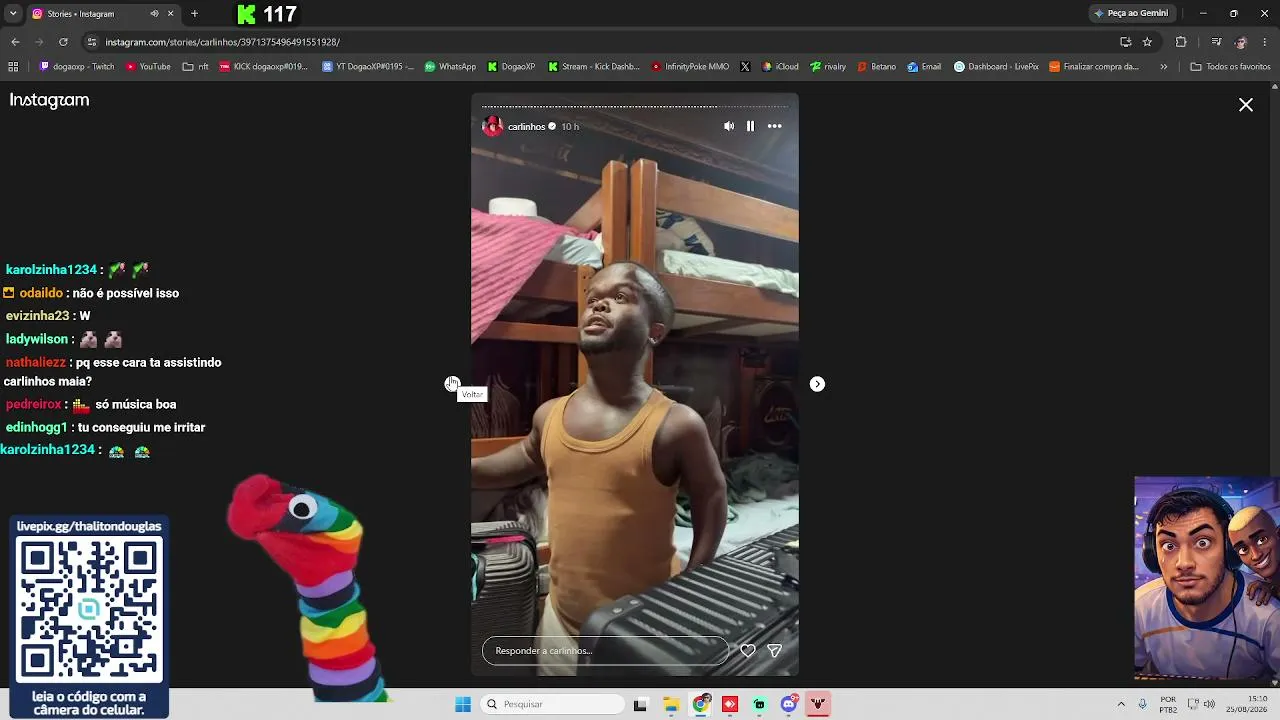Click the microphone tray icon

coord(1142,704)
